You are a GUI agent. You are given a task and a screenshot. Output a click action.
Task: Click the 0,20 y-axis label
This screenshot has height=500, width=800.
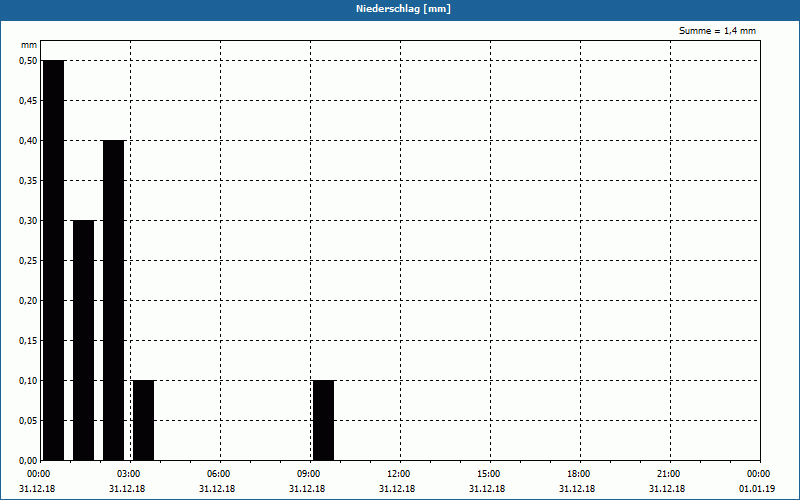[28, 301]
